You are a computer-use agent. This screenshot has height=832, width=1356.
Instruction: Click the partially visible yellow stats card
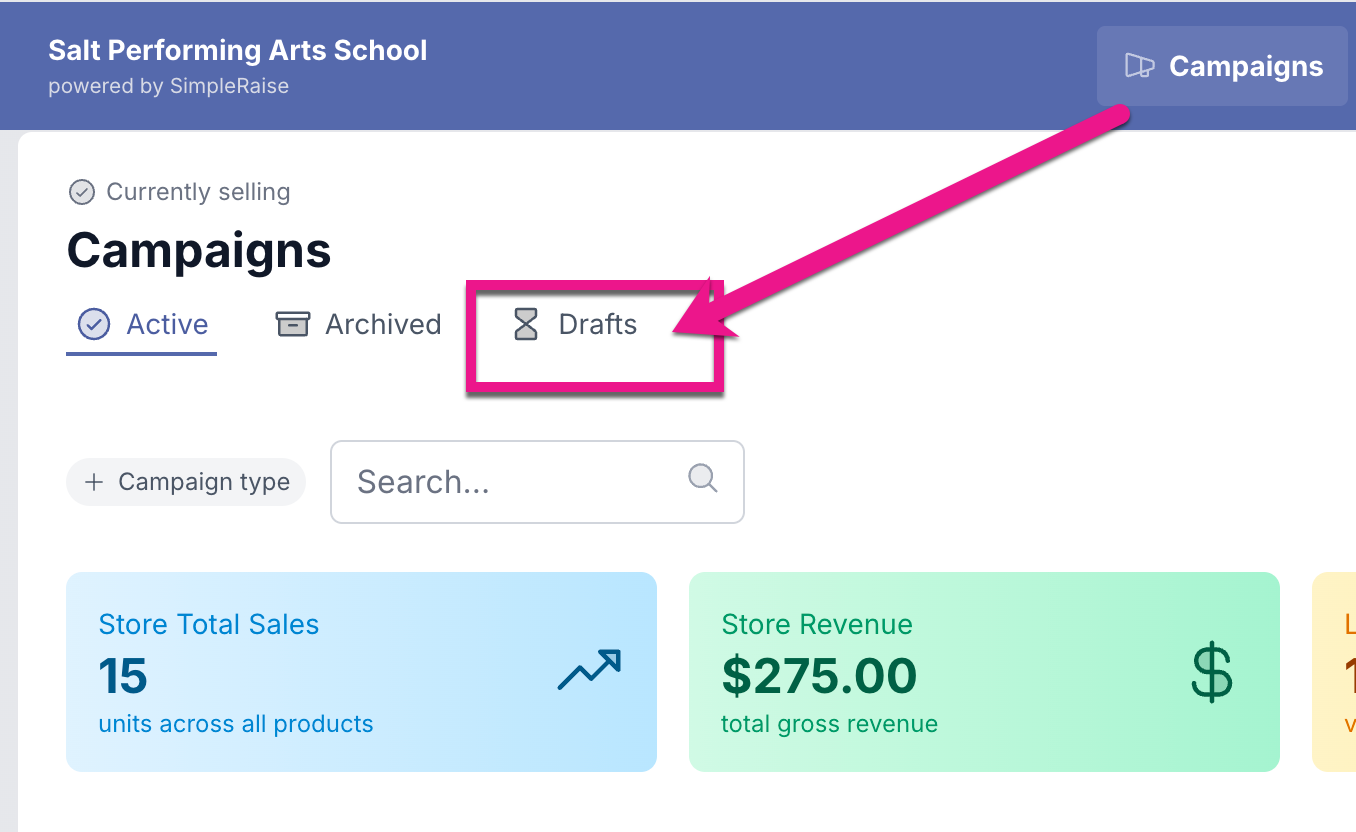pos(1336,671)
